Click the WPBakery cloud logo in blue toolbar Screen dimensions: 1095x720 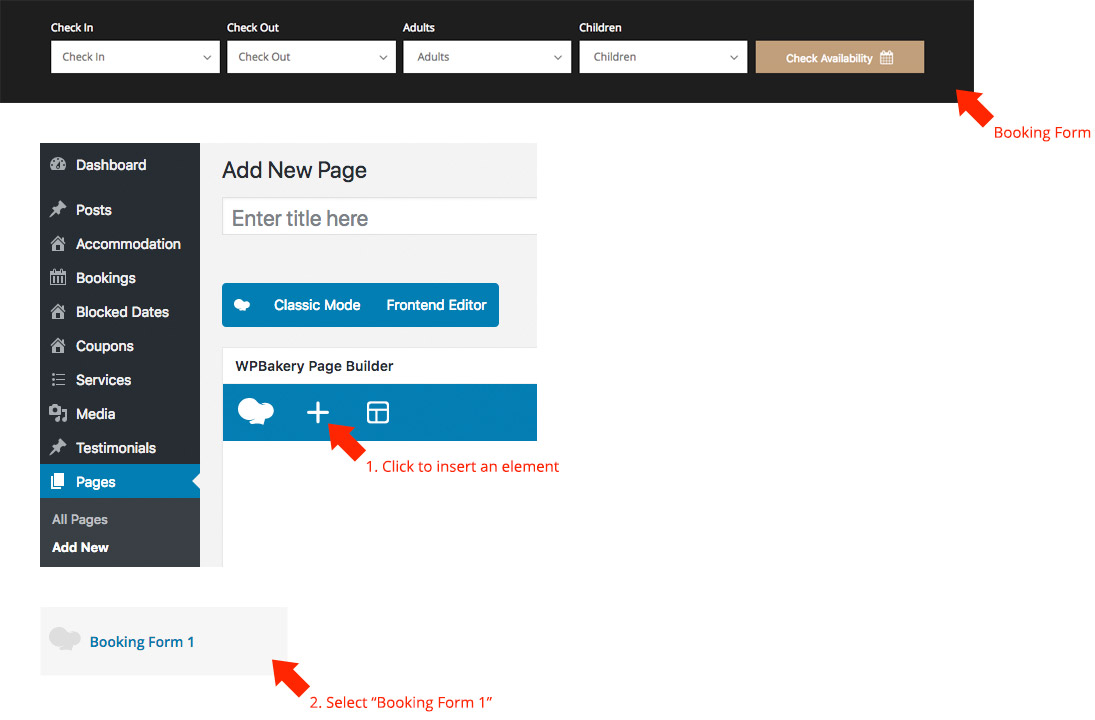[256, 411]
